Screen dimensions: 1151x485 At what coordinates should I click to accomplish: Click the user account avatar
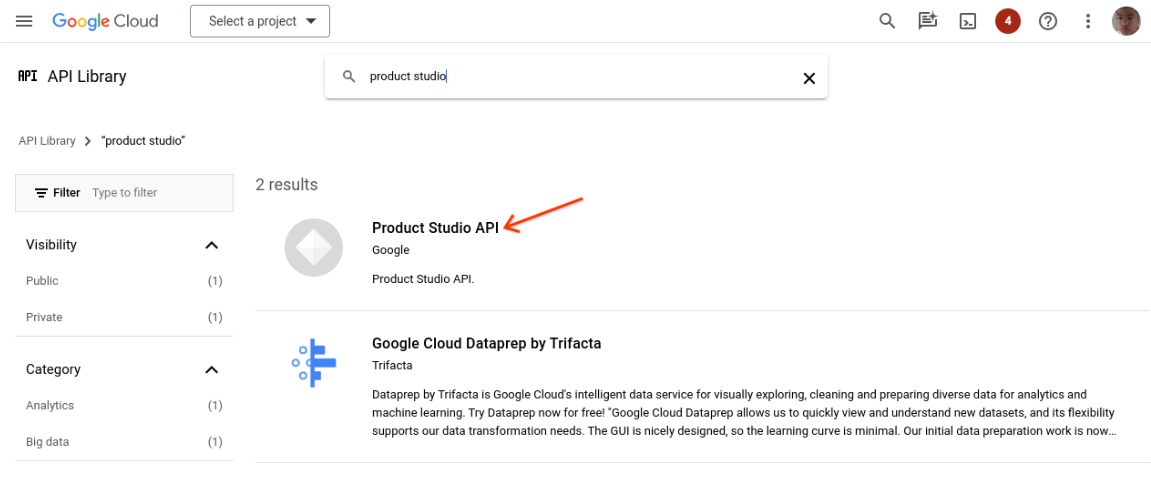pyautogui.click(x=1126, y=21)
